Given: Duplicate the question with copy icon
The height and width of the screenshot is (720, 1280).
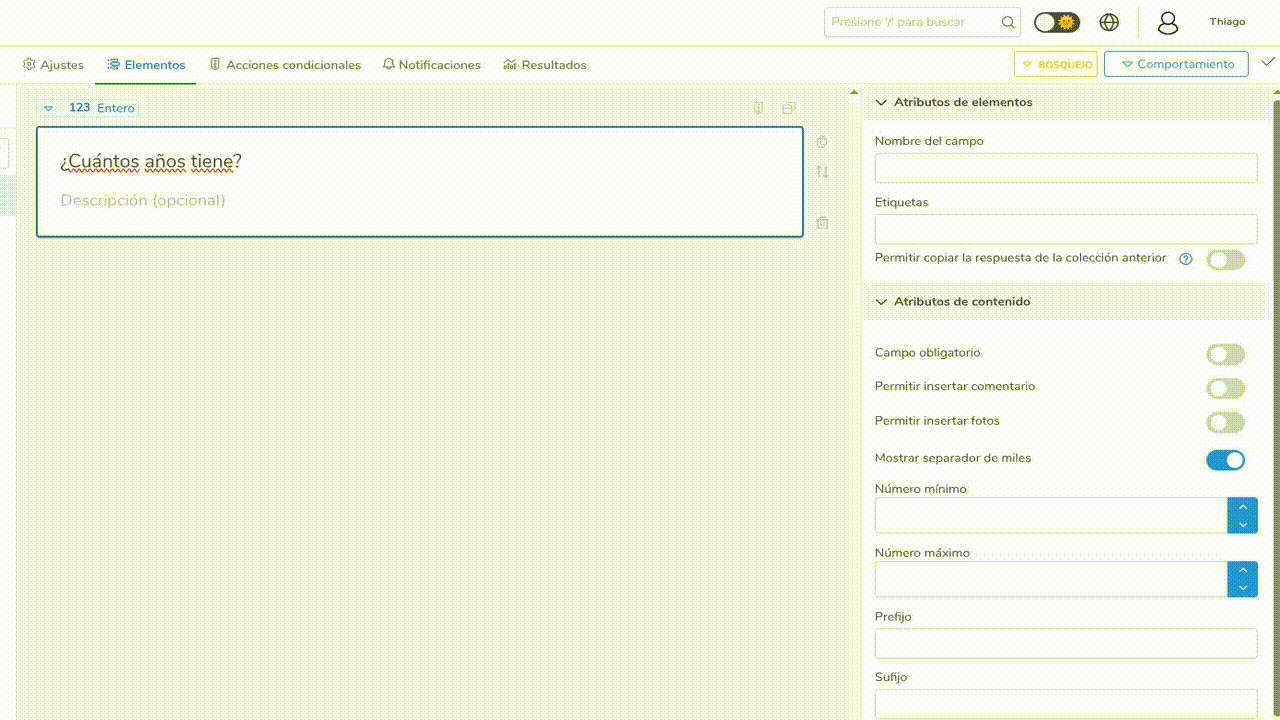Looking at the screenshot, I should [822, 142].
